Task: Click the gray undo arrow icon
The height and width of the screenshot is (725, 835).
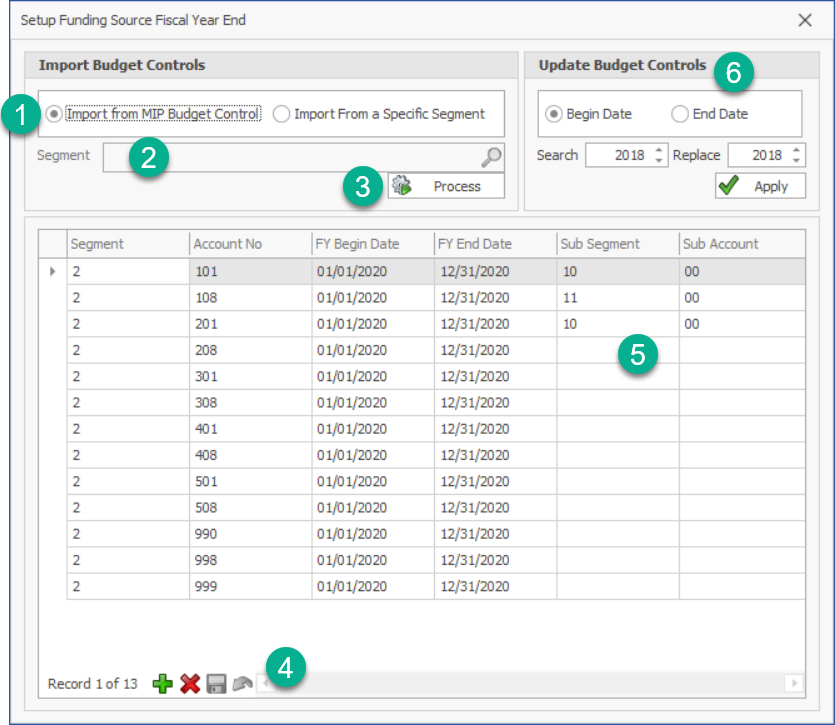Action: coord(242,684)
